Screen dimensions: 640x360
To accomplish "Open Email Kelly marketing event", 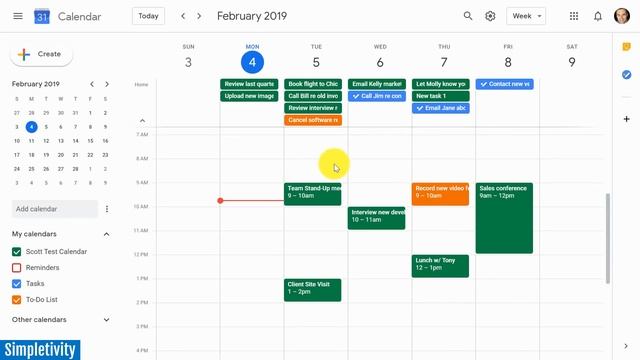I will click(x=377, y=84).
